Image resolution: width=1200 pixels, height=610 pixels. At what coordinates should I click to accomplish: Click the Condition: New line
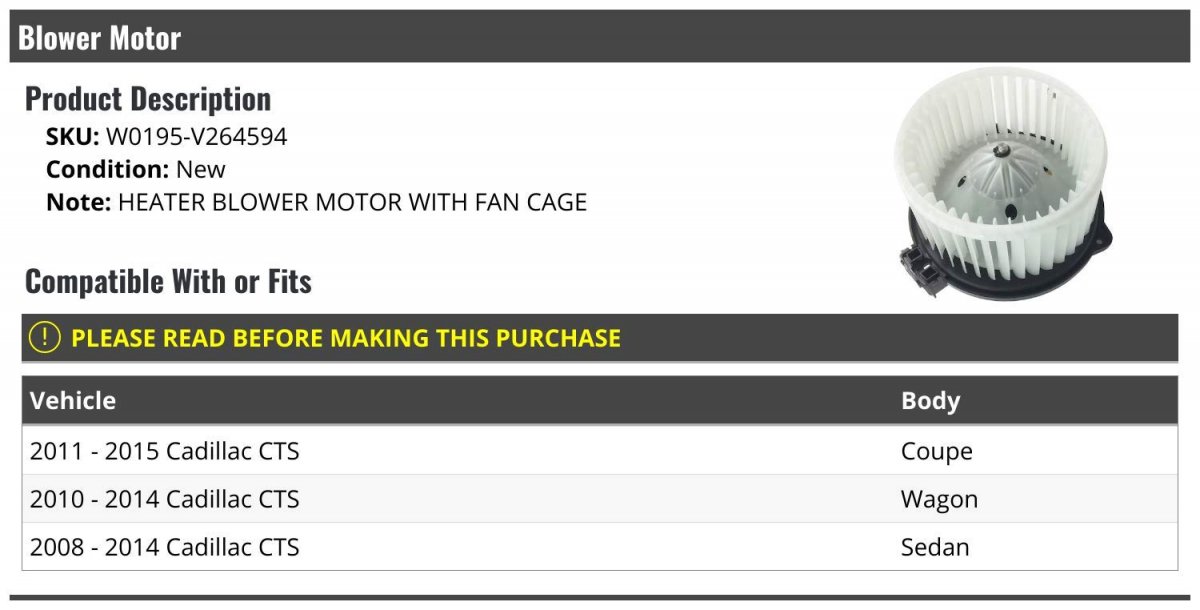point(136,169)
